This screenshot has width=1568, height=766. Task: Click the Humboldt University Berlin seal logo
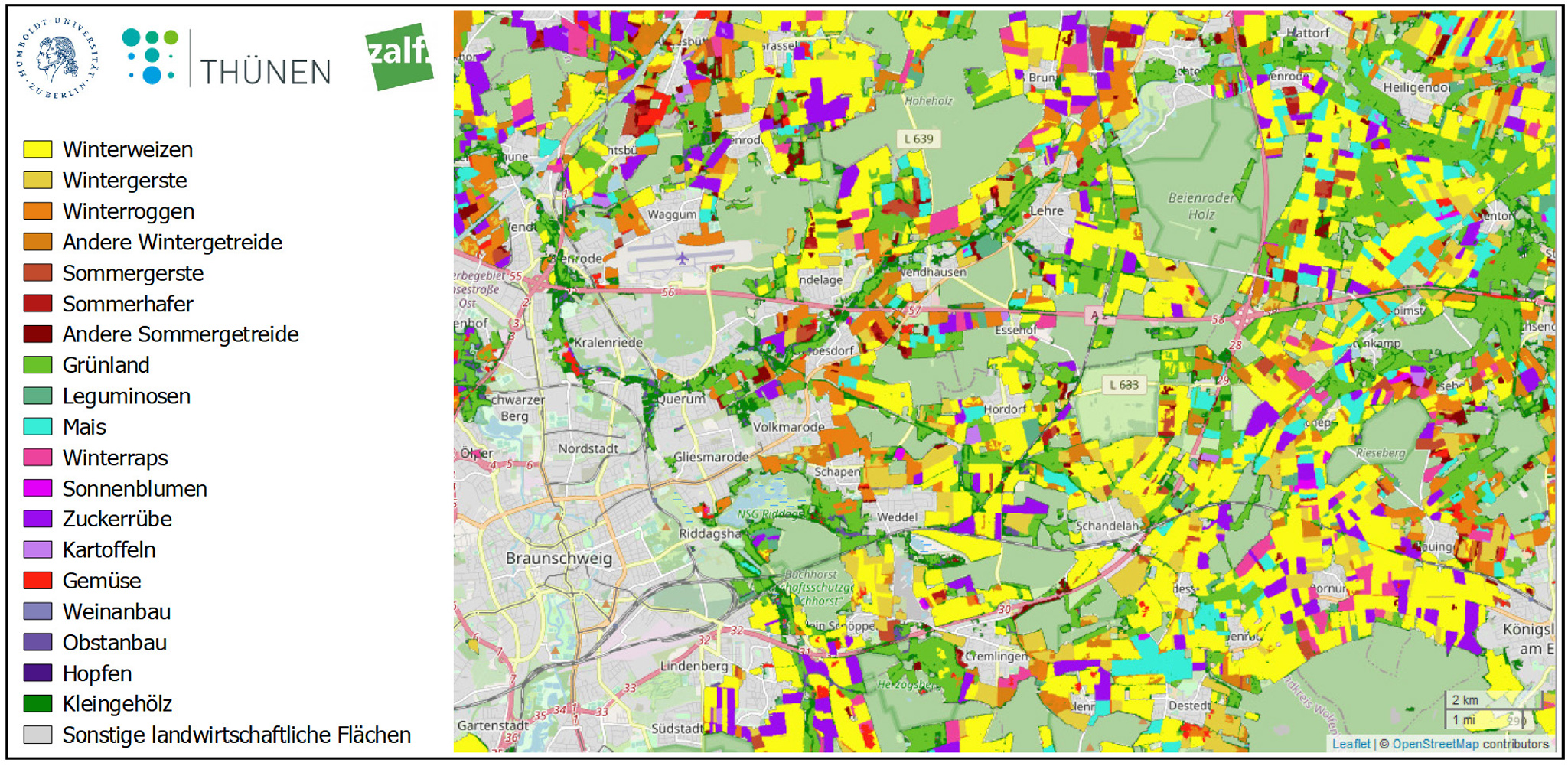[x=58, y=58]
